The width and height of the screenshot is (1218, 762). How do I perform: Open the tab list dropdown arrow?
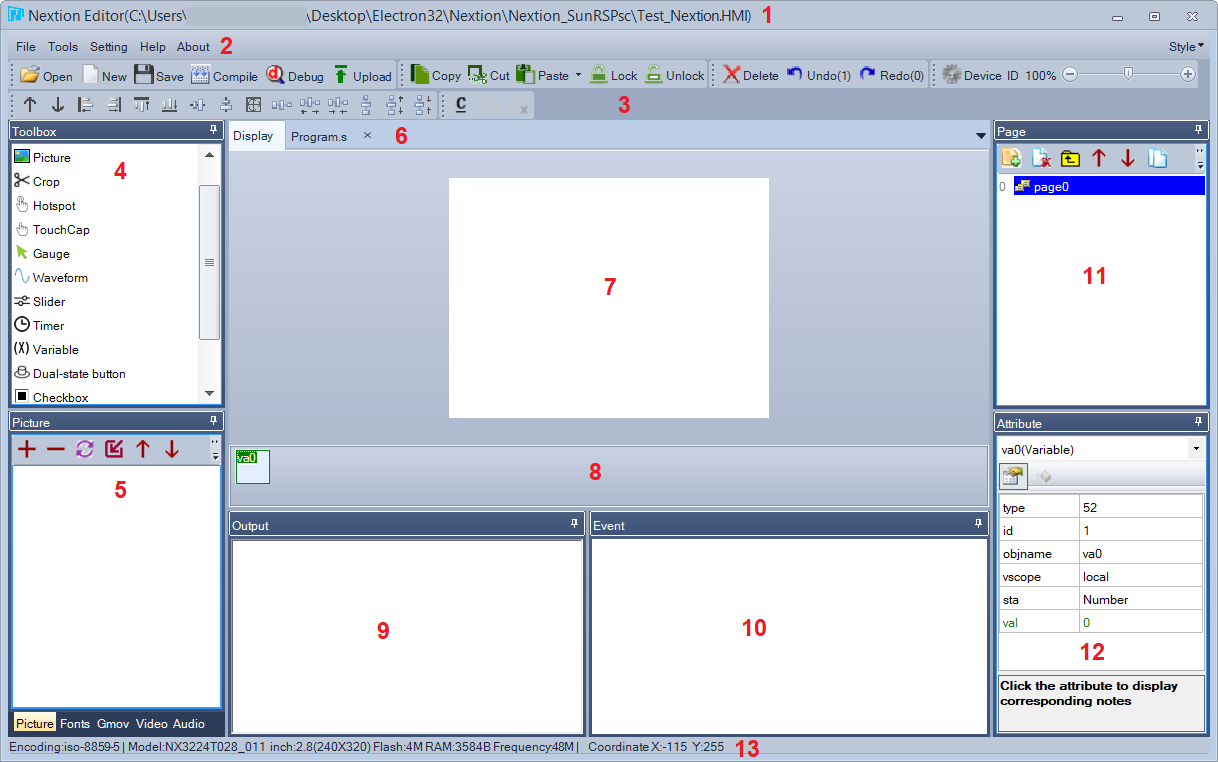[981, 136]
